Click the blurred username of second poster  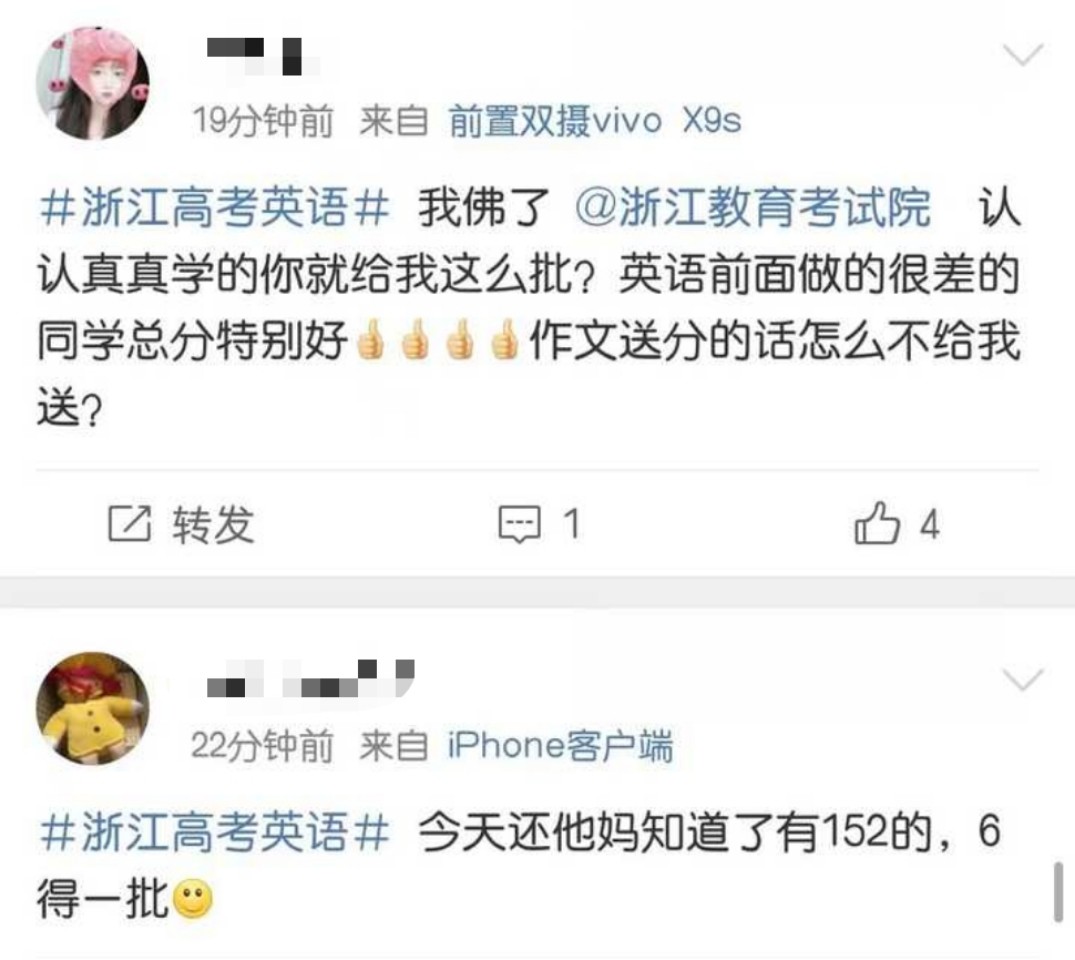click(x=311, y=679)
